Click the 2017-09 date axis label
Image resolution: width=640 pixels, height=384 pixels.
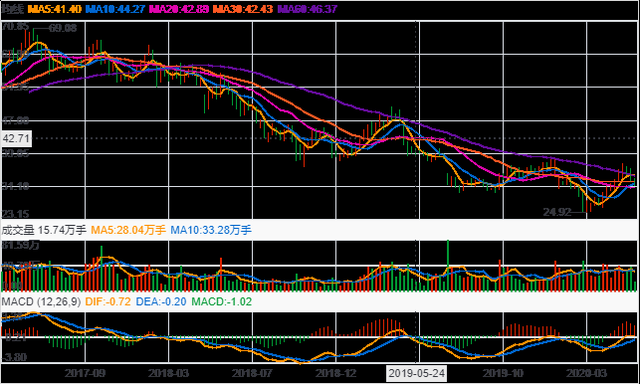click(x=85, y=373)
